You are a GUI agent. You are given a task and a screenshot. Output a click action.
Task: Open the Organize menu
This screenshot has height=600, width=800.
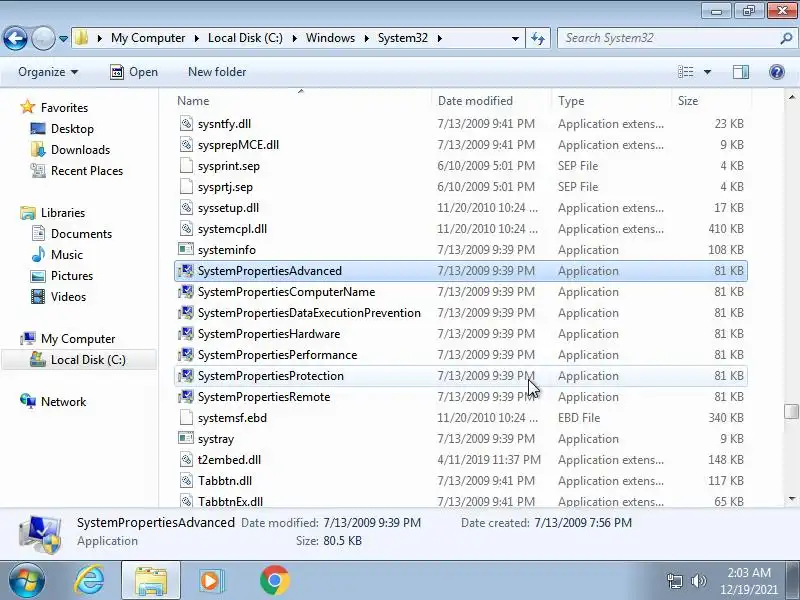point(48,72)
